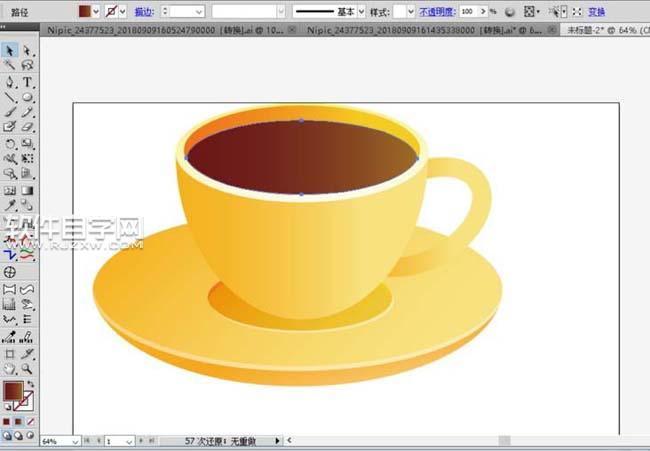Select the Selection (black arrow) tool
Viewport: 650px width, 451px height.
tap(10, 51)
